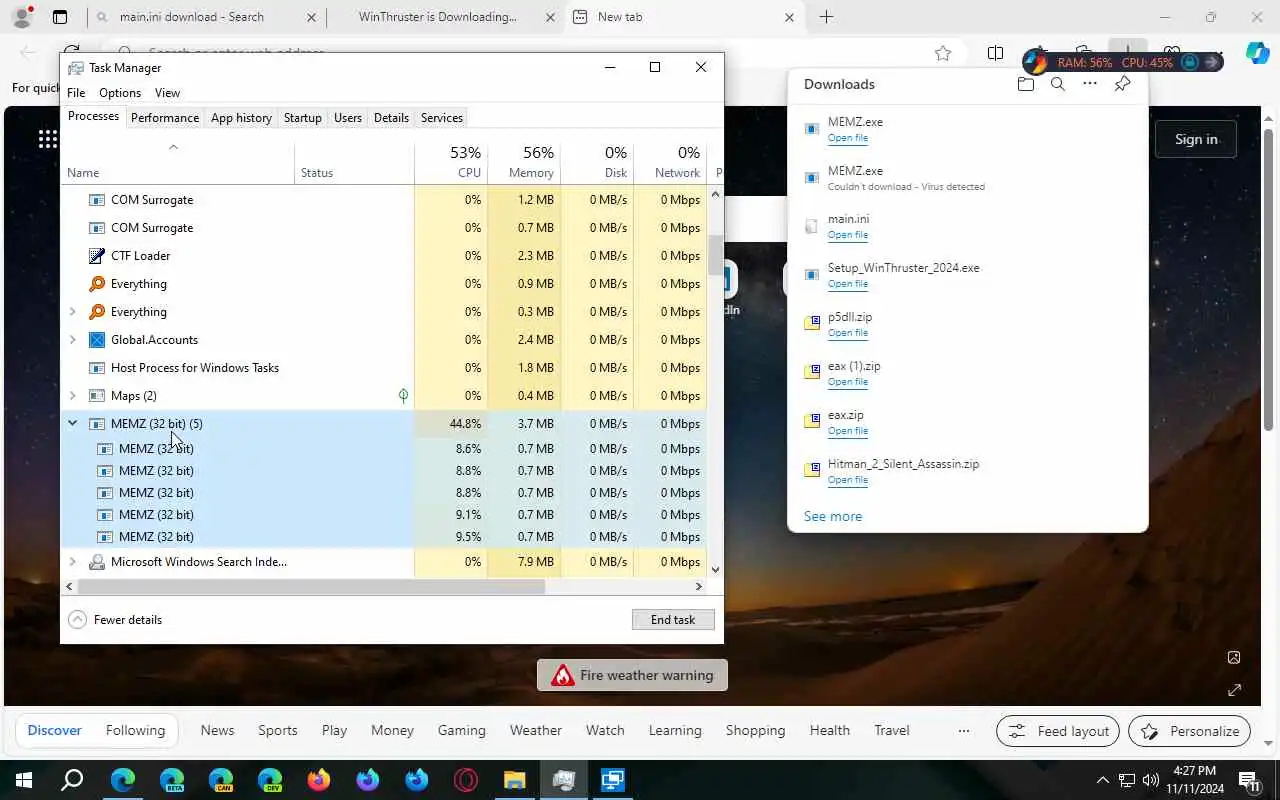Sort processes by Memory column header
The width and height of the screenshot is (1280, 800).
pyautogui.click(x=525, y=163)
